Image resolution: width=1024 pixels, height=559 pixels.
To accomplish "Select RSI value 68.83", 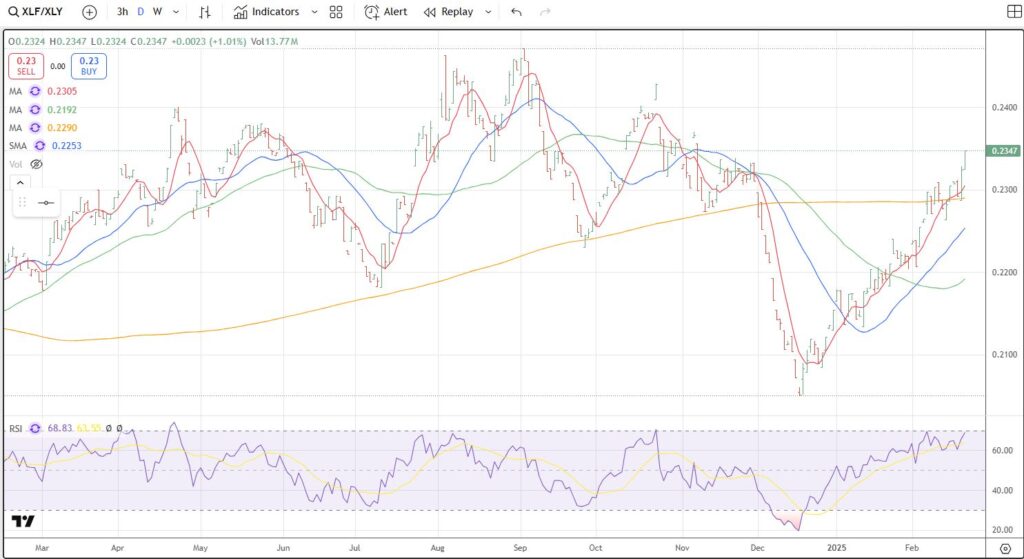I will tap(59, 428).
